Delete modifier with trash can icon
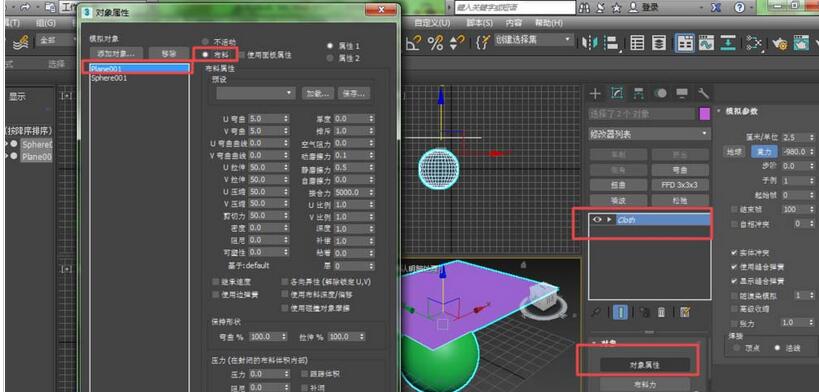Viewport: 819px width, 392px height. 661,312
